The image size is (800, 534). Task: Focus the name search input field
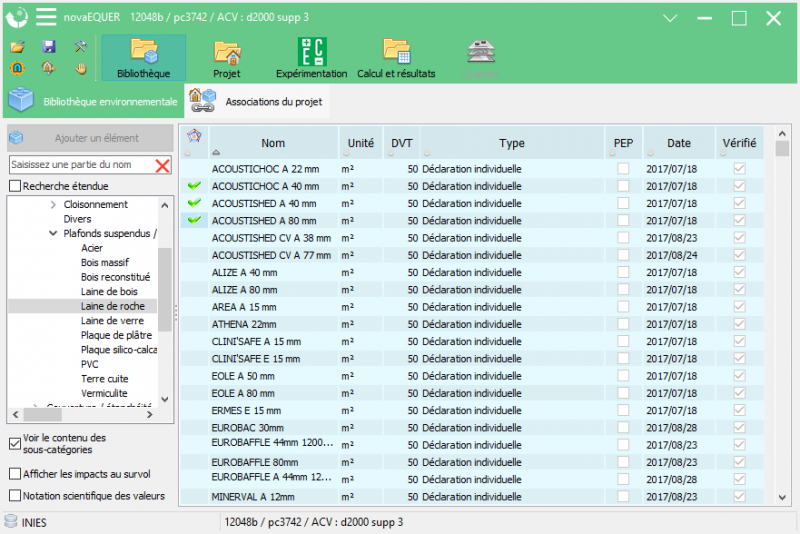click(82, 165)
